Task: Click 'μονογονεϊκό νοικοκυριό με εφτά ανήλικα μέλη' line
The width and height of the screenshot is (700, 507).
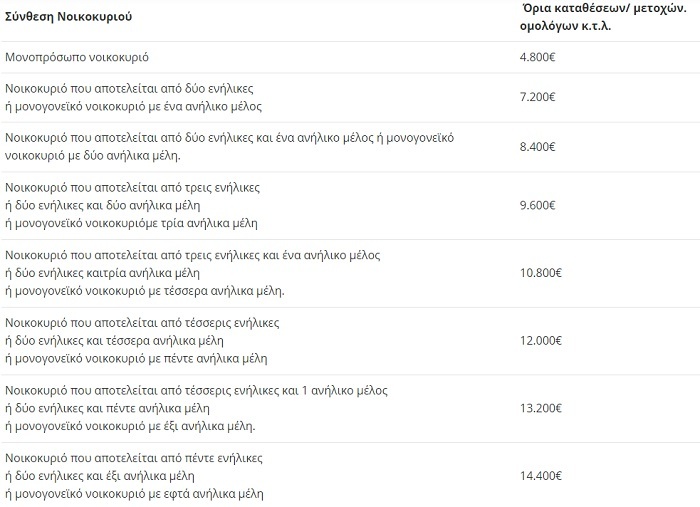Action: [x=141, y=494]
